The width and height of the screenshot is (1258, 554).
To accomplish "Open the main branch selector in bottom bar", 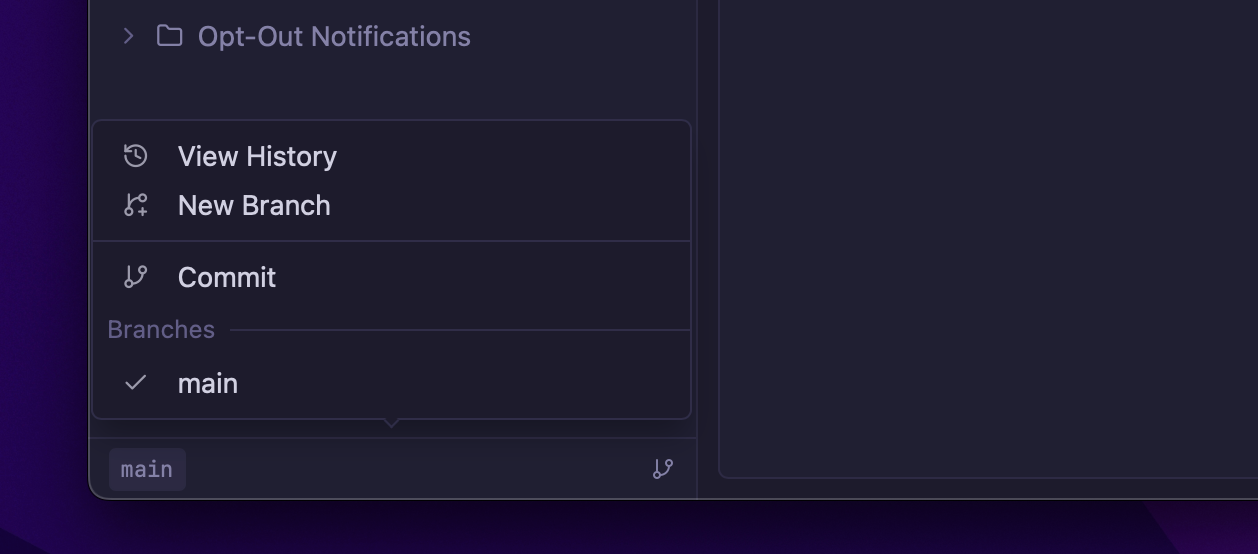I will tap(147, 469).
